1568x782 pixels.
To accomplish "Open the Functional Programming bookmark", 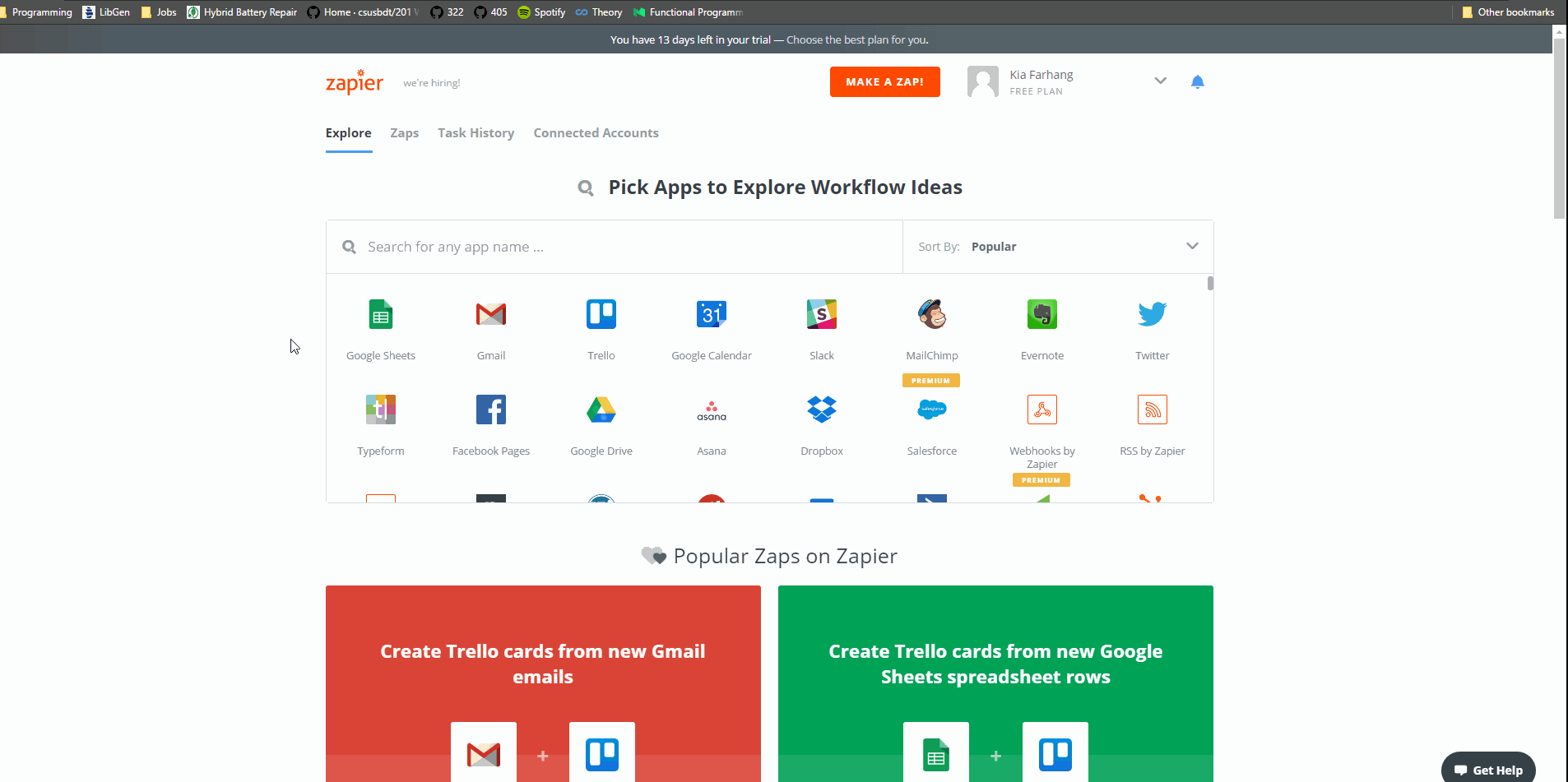I will pos(688,12).
